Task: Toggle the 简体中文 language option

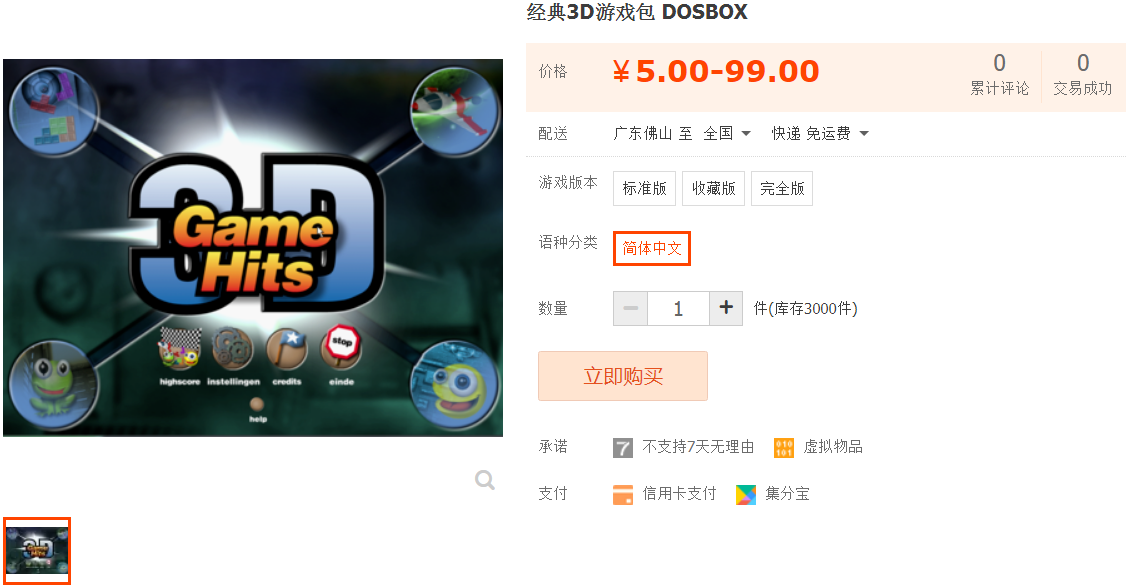Action: click(x=652, y=248)
